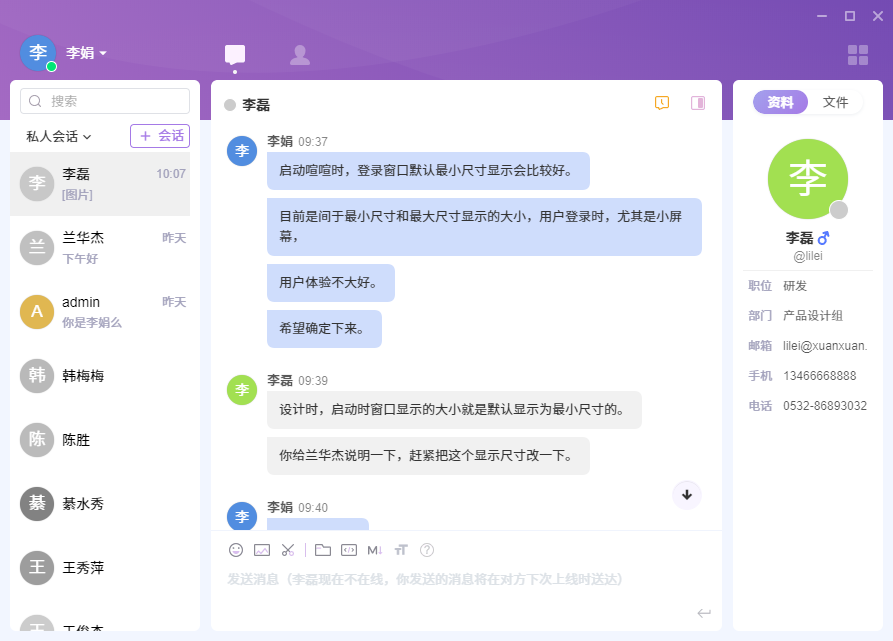Open the 私人会话 filter dropdown
893x641 pixels.
click(59, 136)
